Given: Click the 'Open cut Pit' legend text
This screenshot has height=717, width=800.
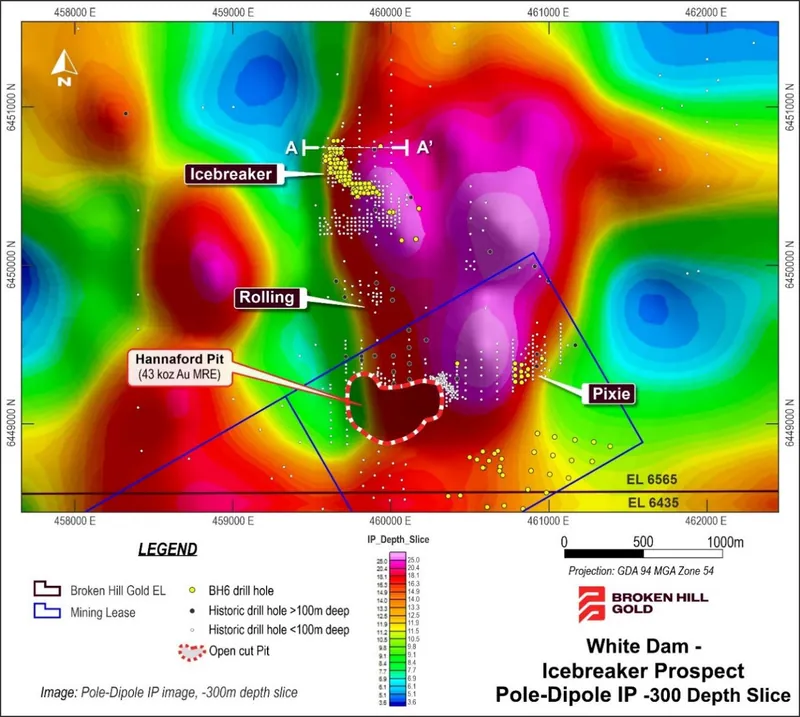Looking at the screenshot, I should (x=239, y=651).
